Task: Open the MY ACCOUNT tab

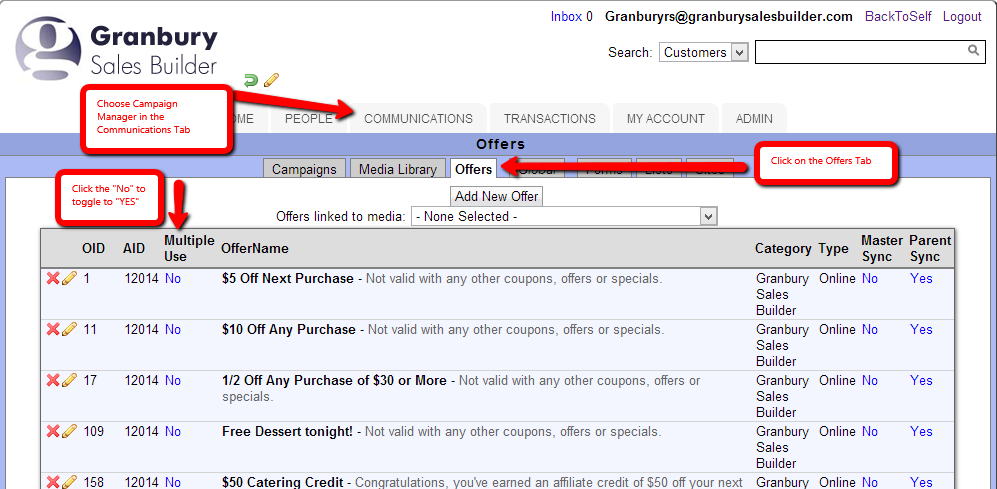Action: [666, 119]
